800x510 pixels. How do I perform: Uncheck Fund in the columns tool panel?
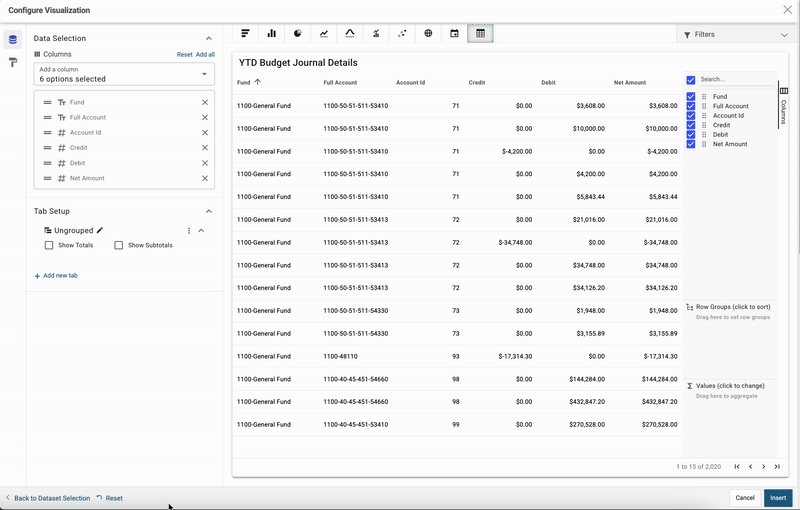click(691, 96)
